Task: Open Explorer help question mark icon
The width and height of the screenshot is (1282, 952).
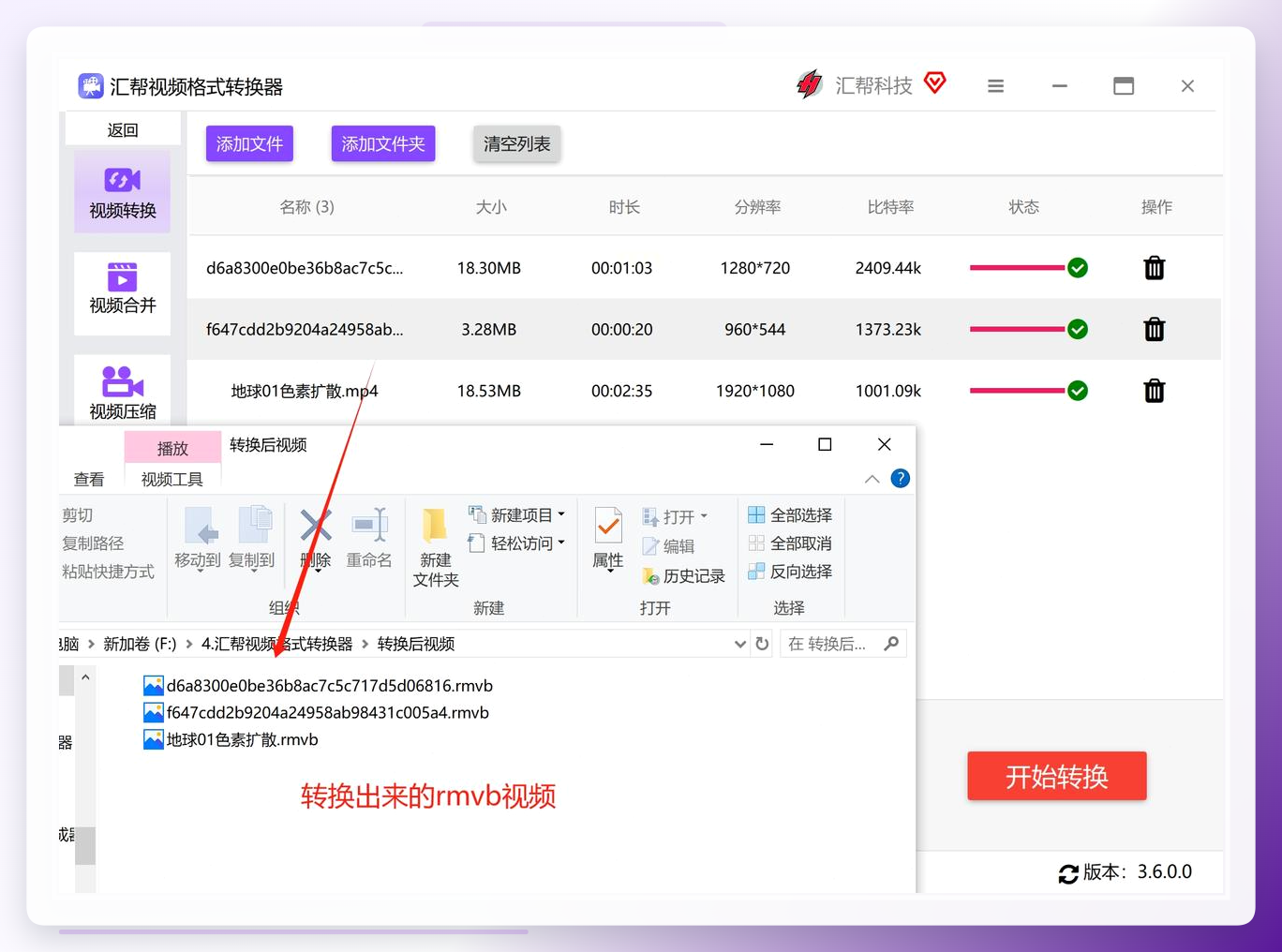Action: (x=900, y=479)
